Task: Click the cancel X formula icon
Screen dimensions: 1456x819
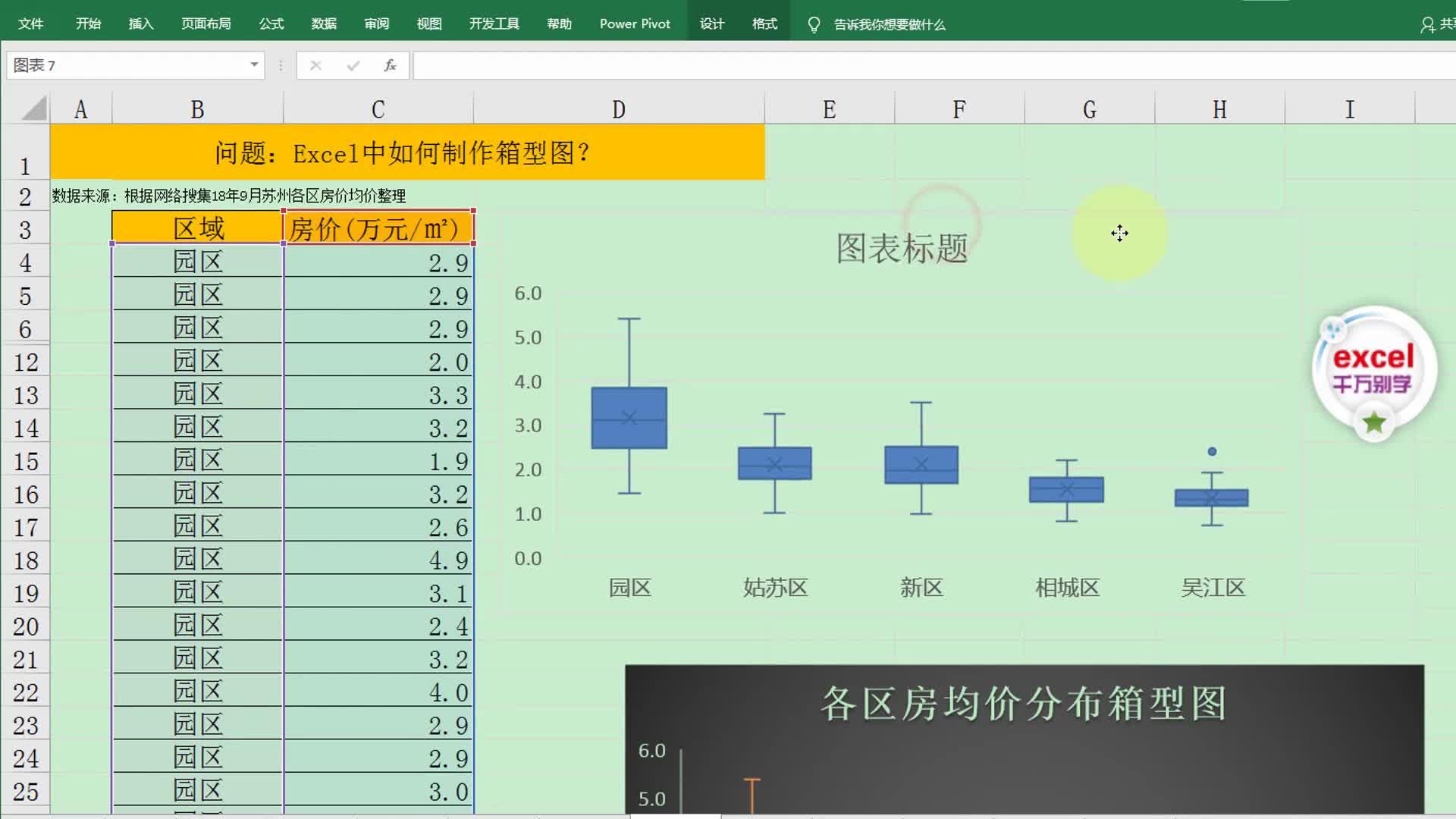Action: point(315,65)
